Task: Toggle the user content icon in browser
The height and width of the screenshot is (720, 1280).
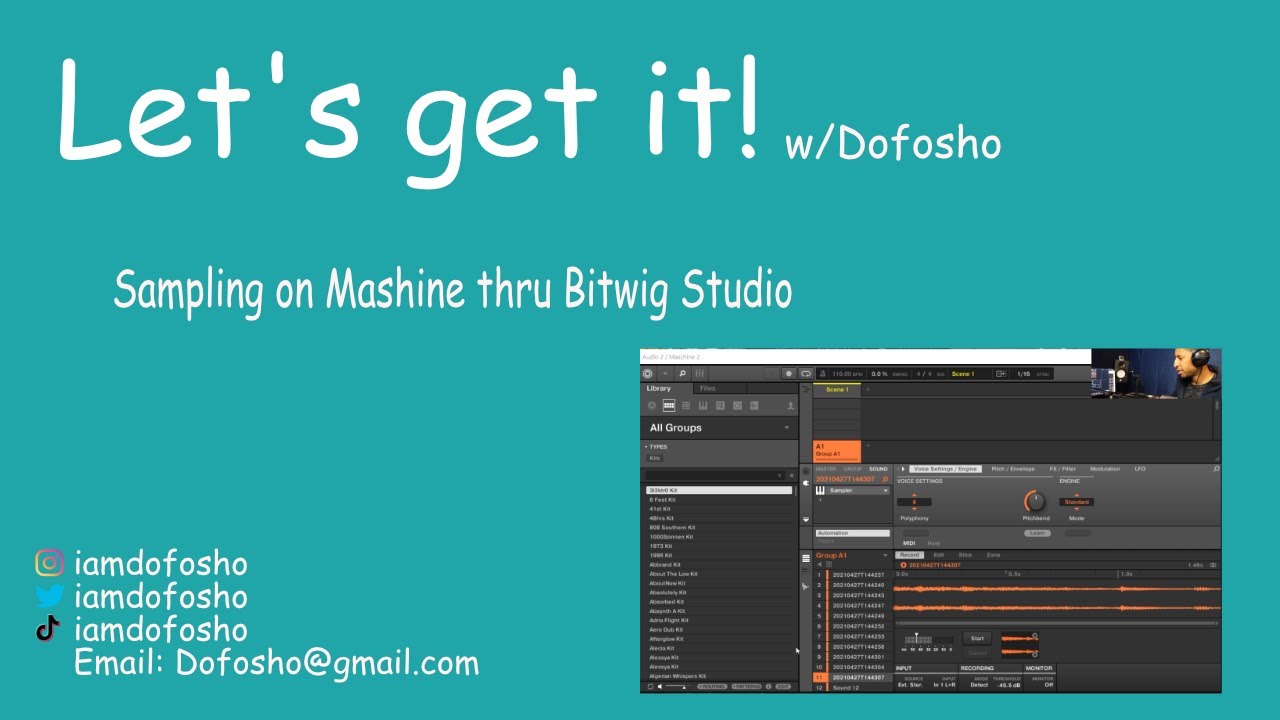Action: (790, 406)
